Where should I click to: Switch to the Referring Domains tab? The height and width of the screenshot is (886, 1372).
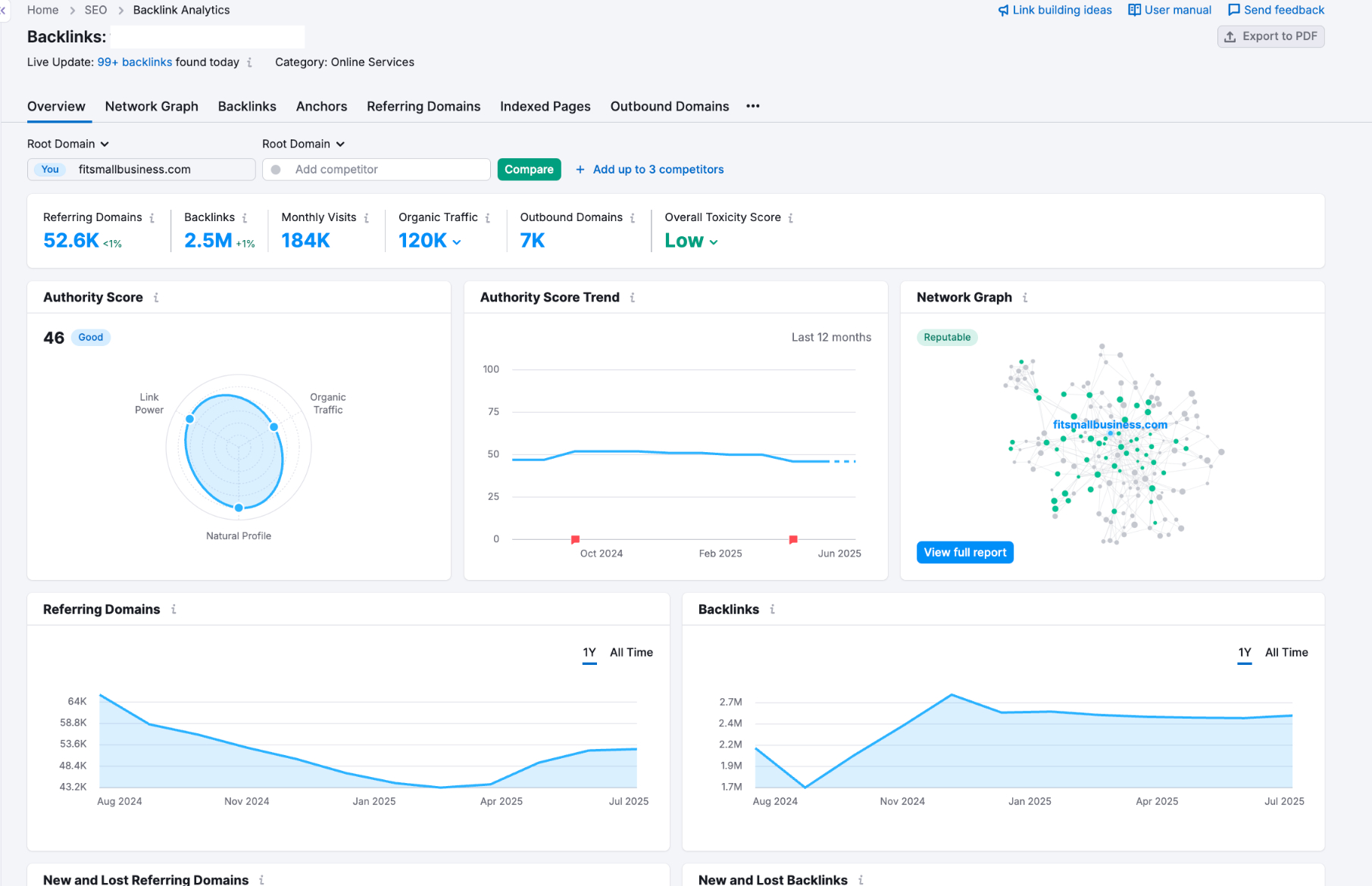423,107
